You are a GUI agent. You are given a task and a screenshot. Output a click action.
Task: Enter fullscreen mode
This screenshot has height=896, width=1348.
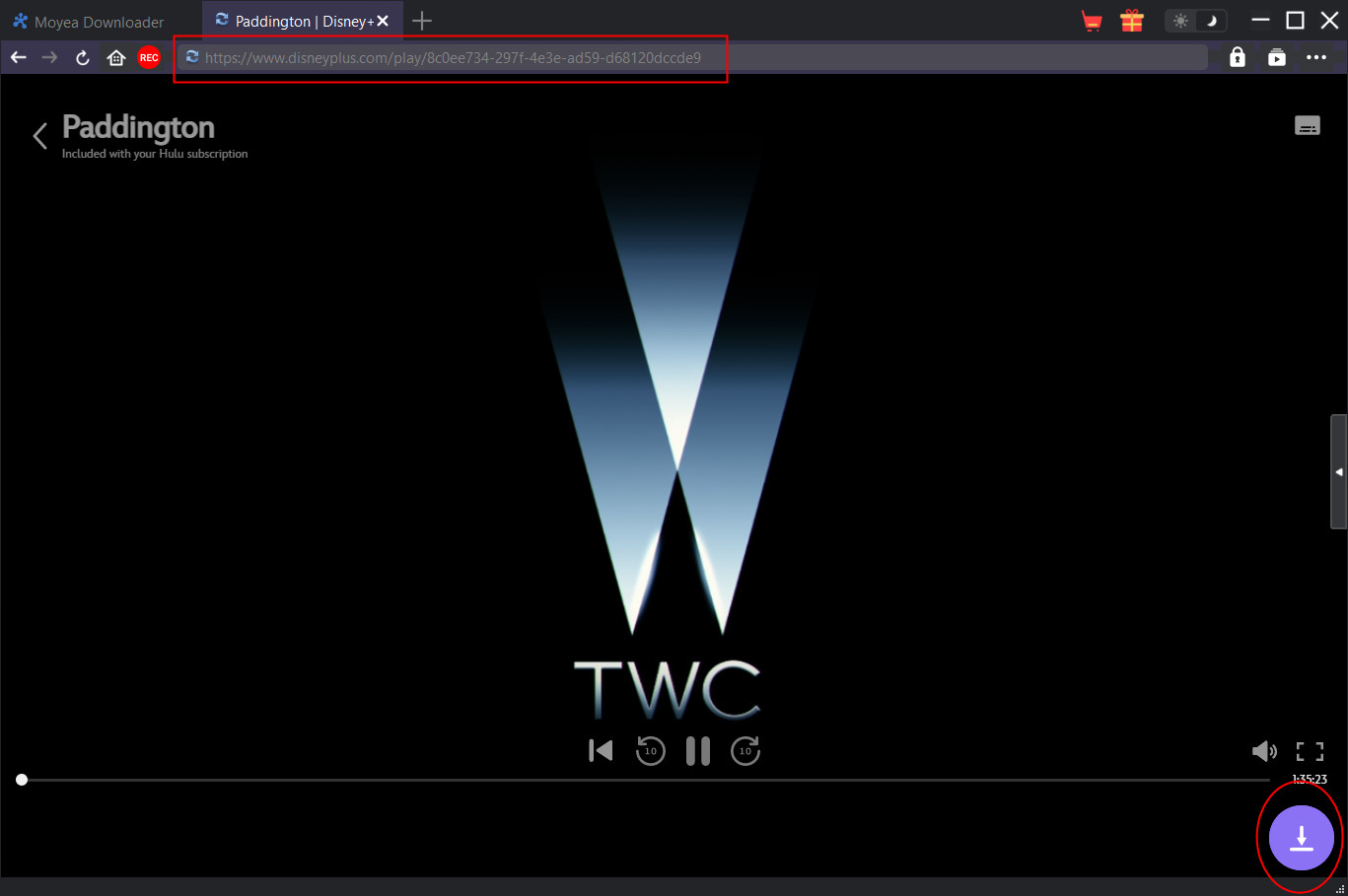click(1310, 752)
